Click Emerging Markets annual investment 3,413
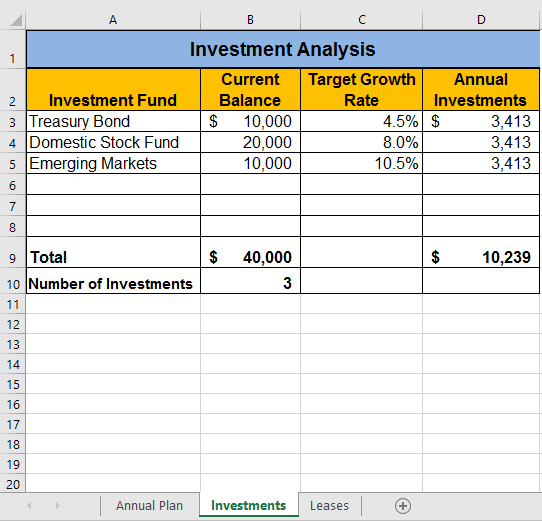The image size is (542, 521). [481, 163]
